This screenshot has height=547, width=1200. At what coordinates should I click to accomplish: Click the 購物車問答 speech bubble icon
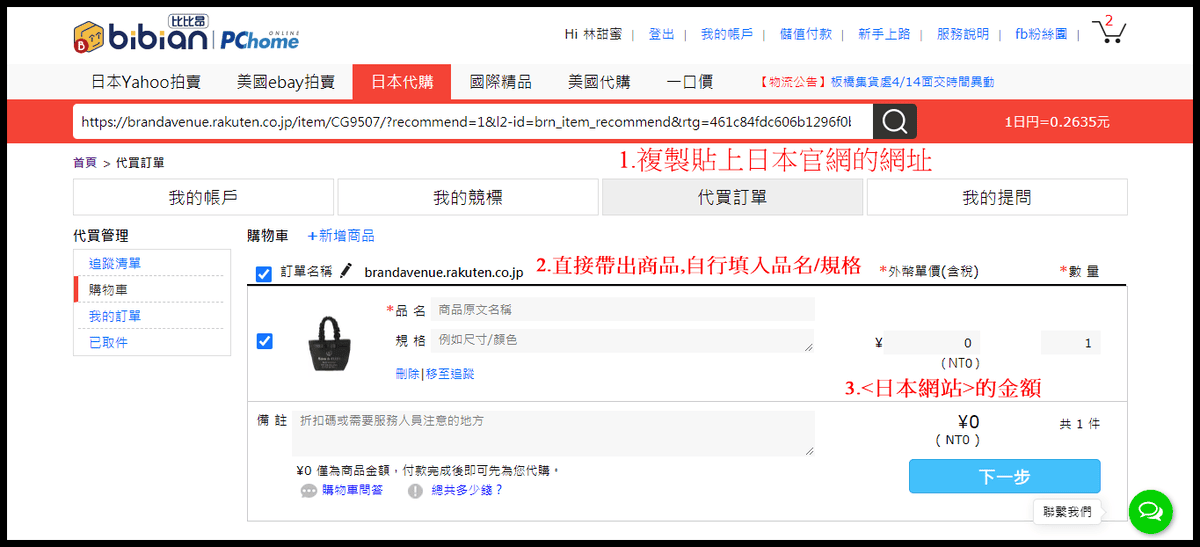pos(309,491)
